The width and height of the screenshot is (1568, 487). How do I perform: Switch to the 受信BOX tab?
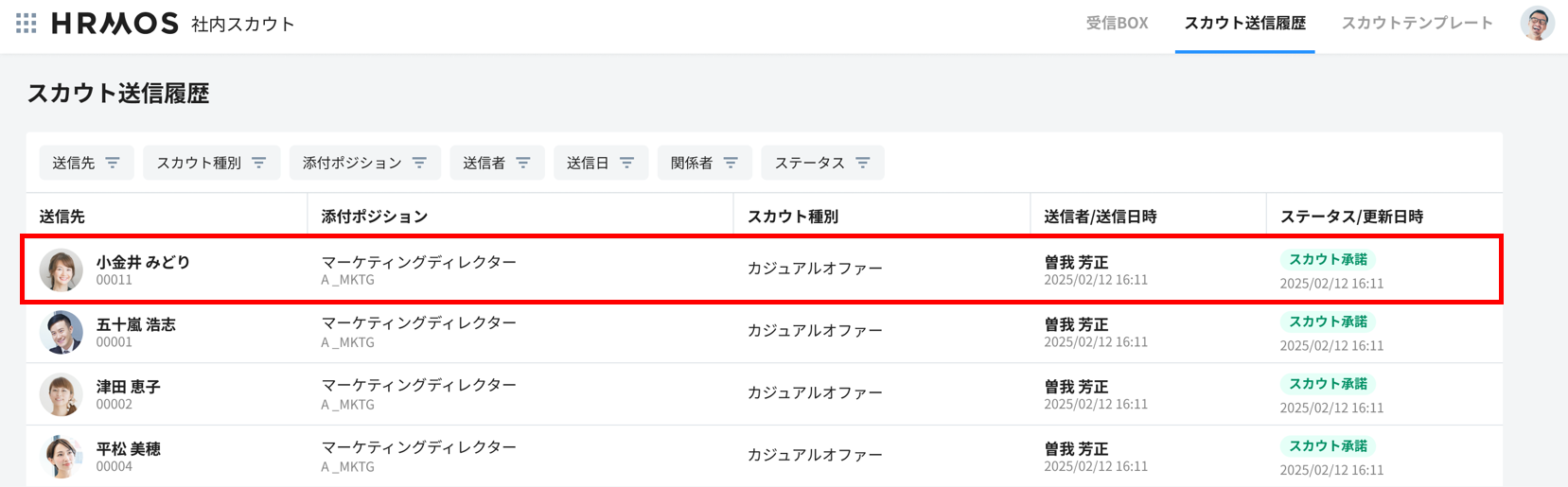tap(1117, 24)
